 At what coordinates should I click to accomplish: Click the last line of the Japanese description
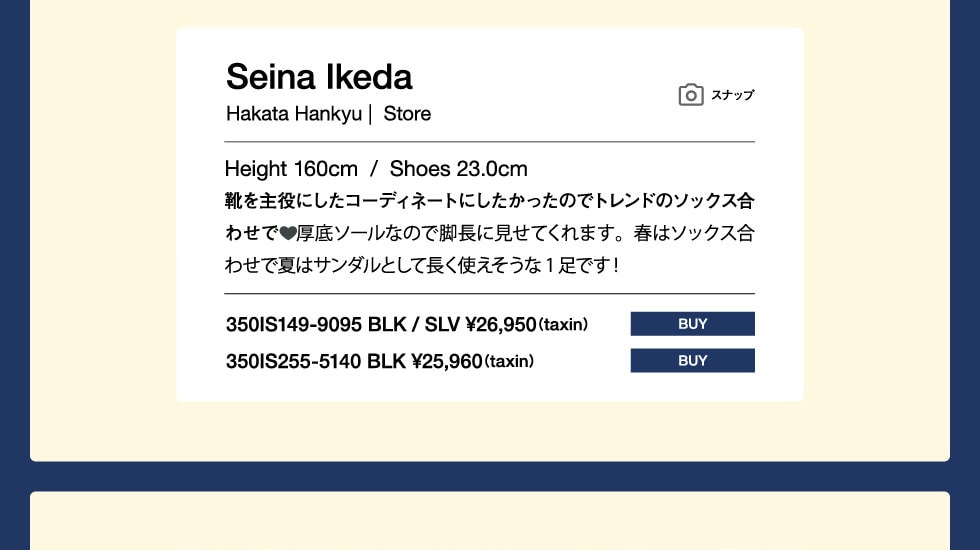coord(421,266)
